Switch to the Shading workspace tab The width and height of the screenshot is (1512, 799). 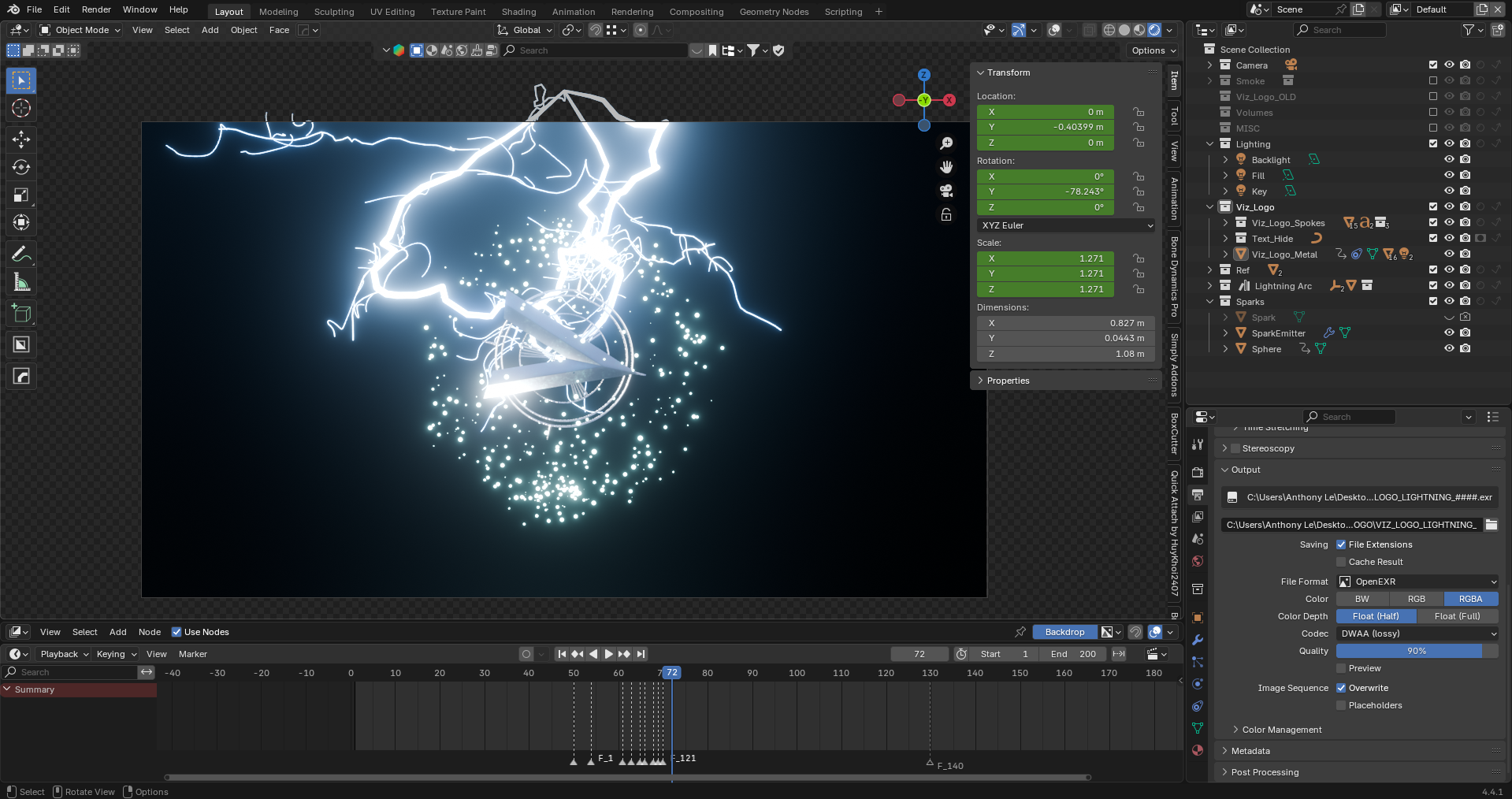click(x=518, y=12)
